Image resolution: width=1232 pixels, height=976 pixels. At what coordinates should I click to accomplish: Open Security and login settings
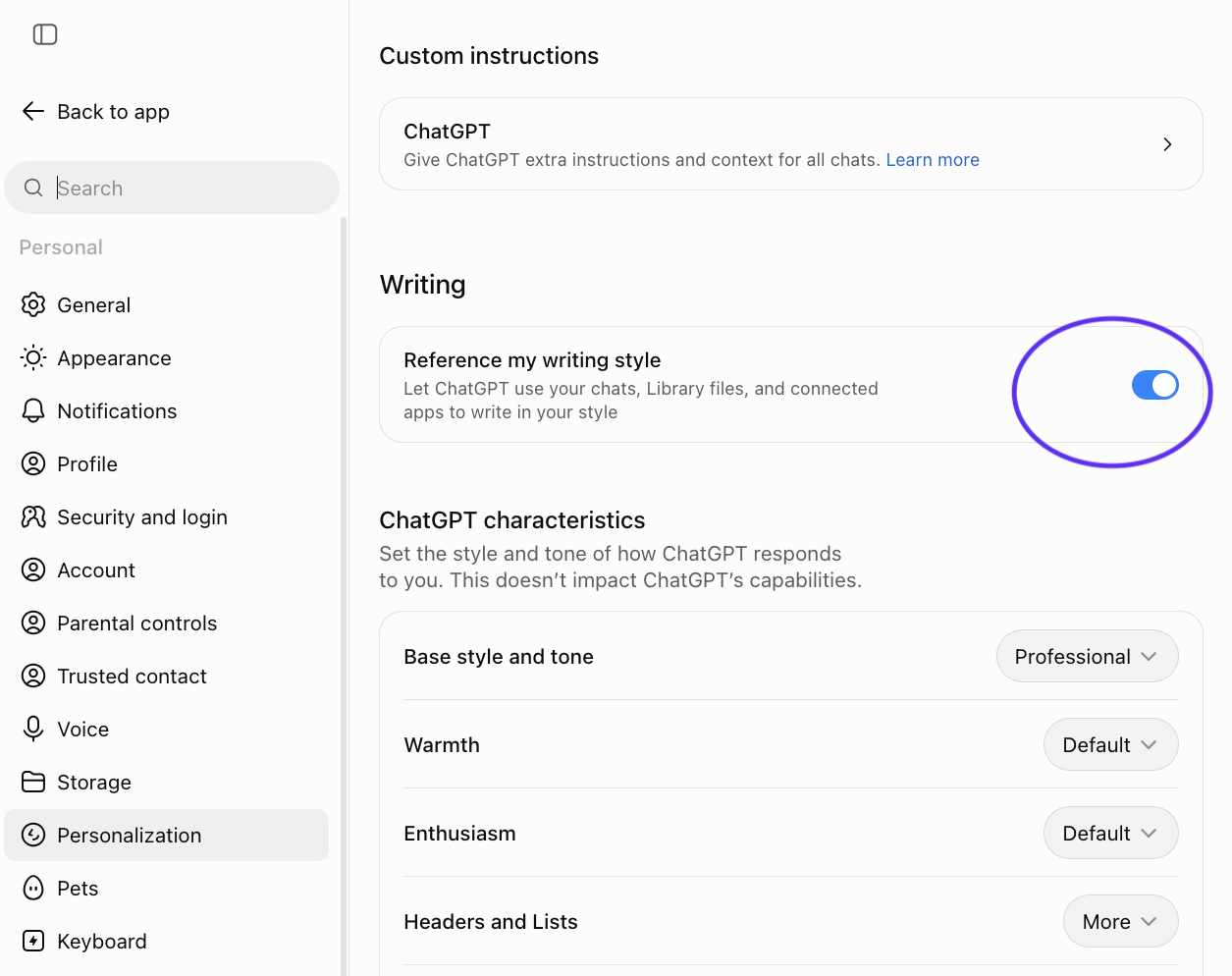[167, 516]
